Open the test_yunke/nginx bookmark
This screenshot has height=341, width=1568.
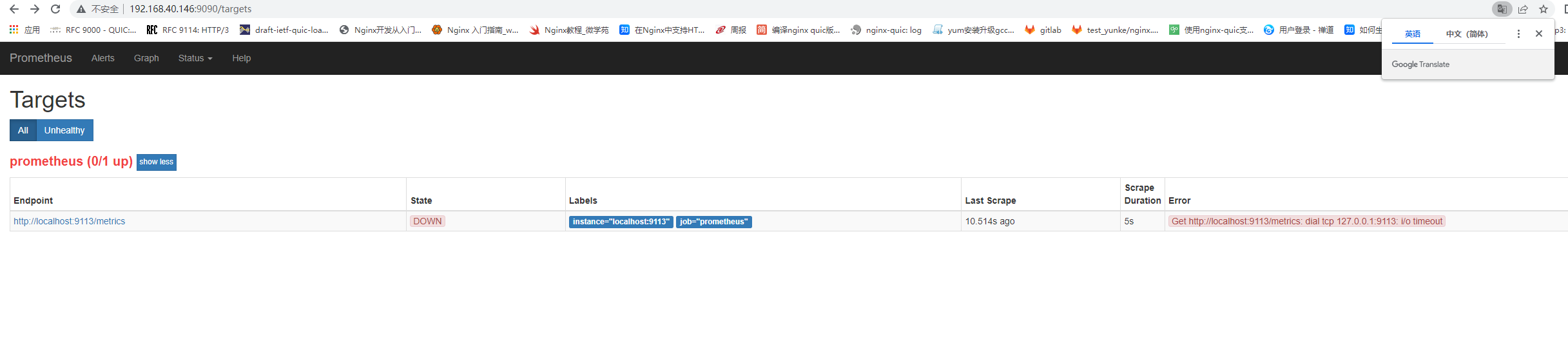click(1115, 30)
